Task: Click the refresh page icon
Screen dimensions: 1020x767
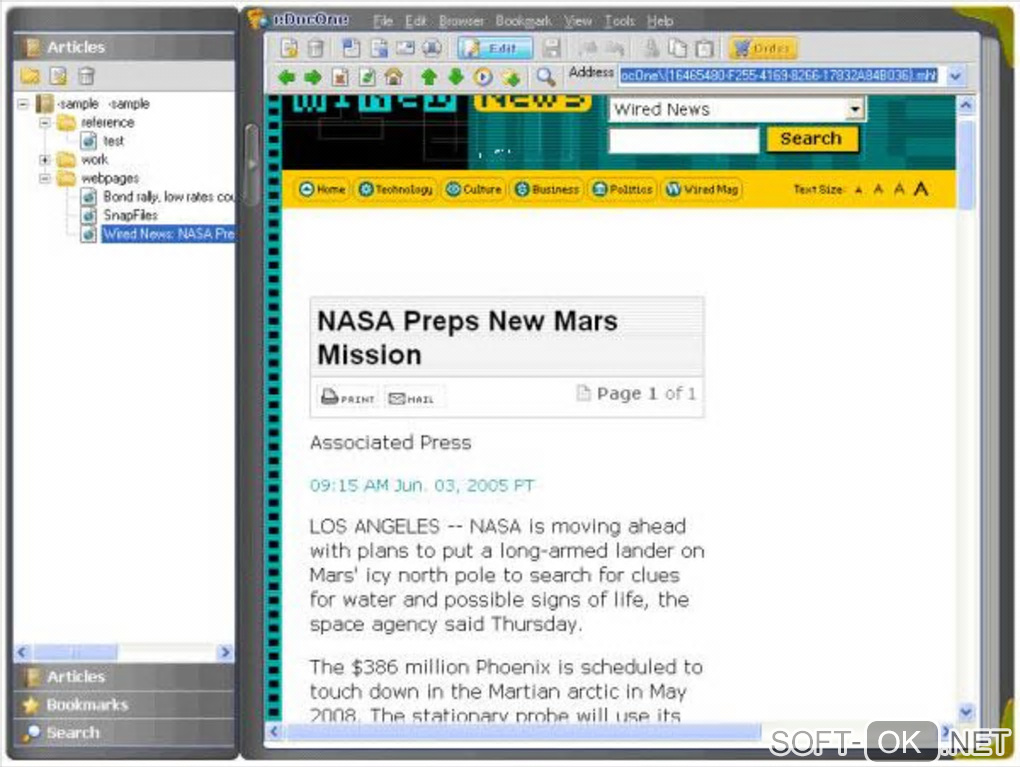Action: 367,77
